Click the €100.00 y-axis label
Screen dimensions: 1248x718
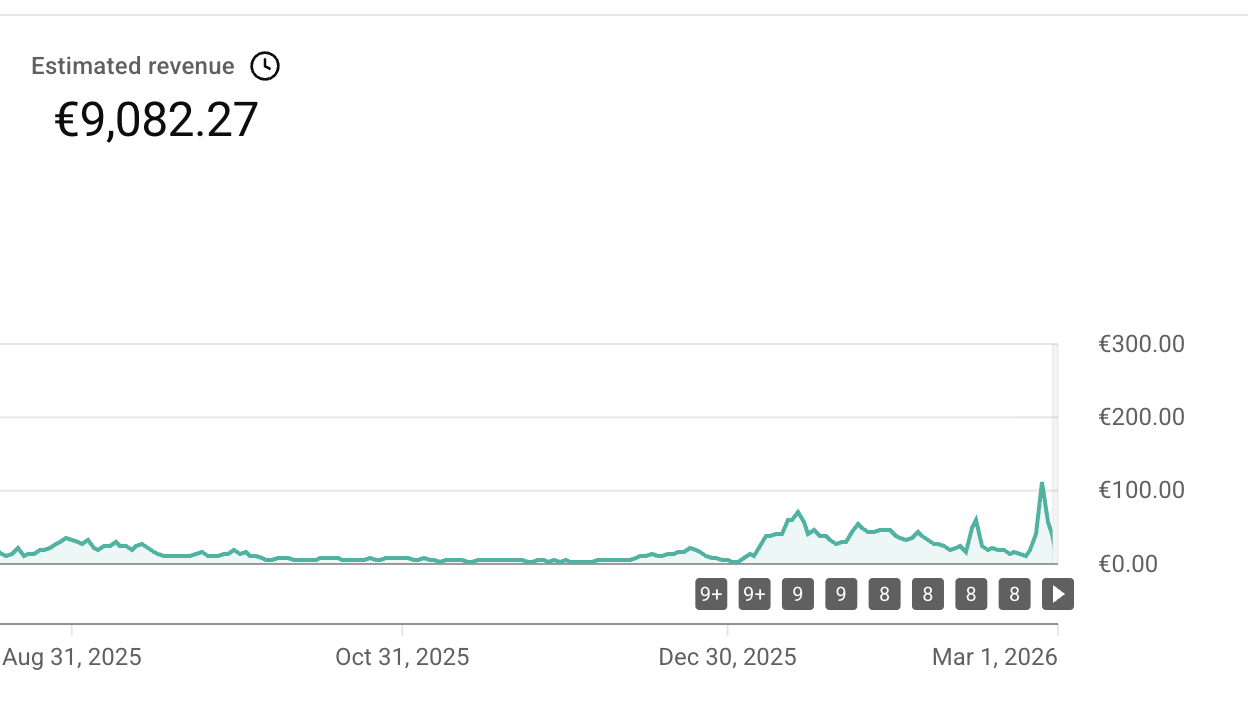[1141, 490]
